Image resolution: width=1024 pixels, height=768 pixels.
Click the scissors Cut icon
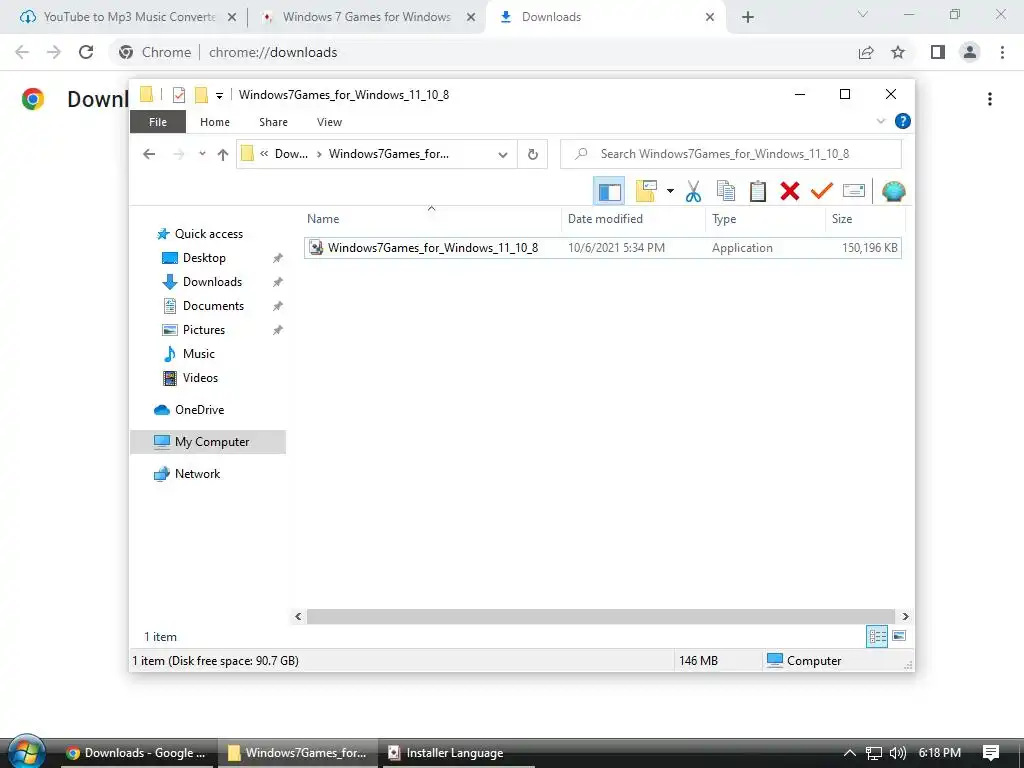(x=694, y=191)
